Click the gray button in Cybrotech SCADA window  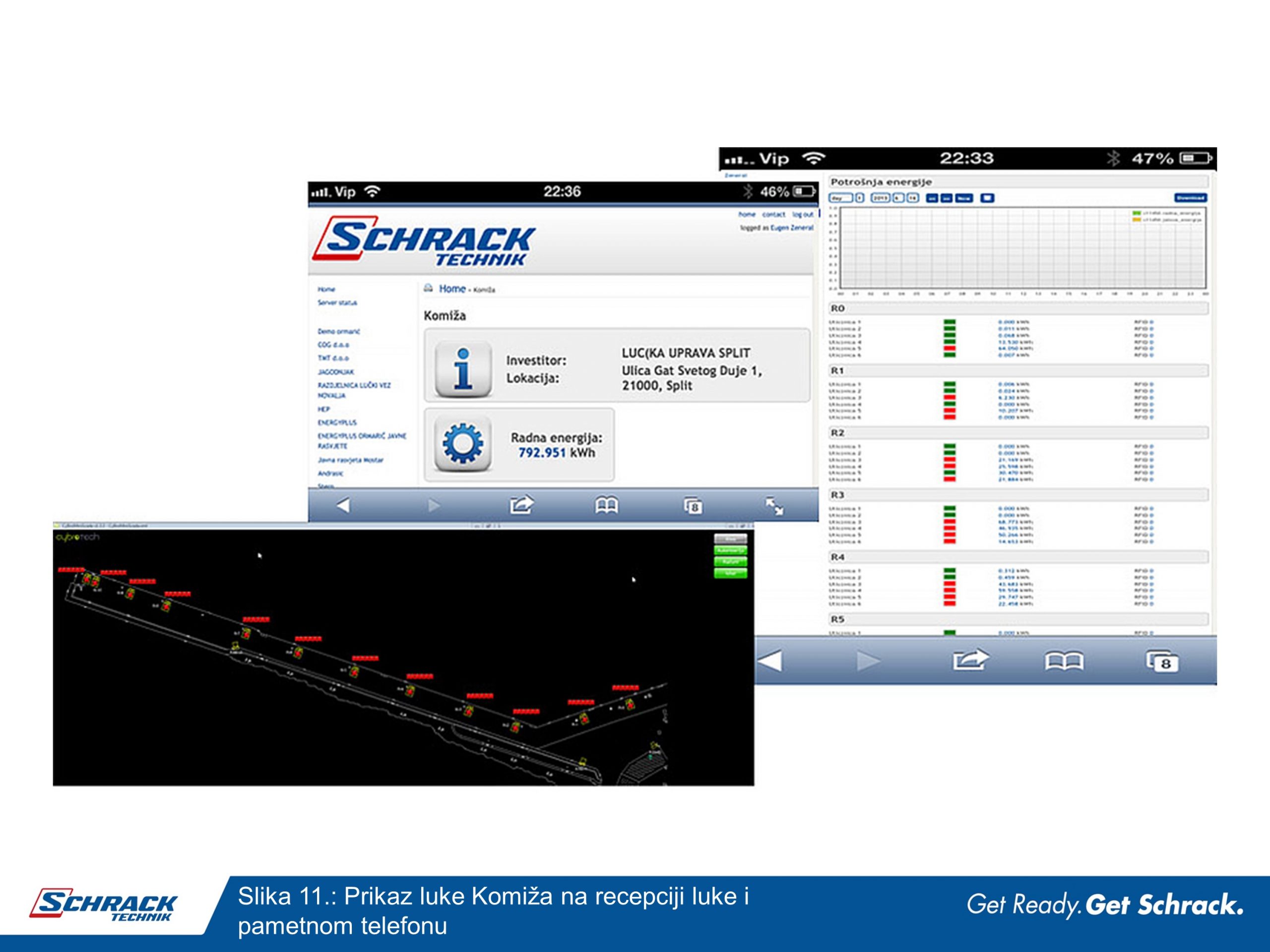pyautogui.click(x=730, y=539)
